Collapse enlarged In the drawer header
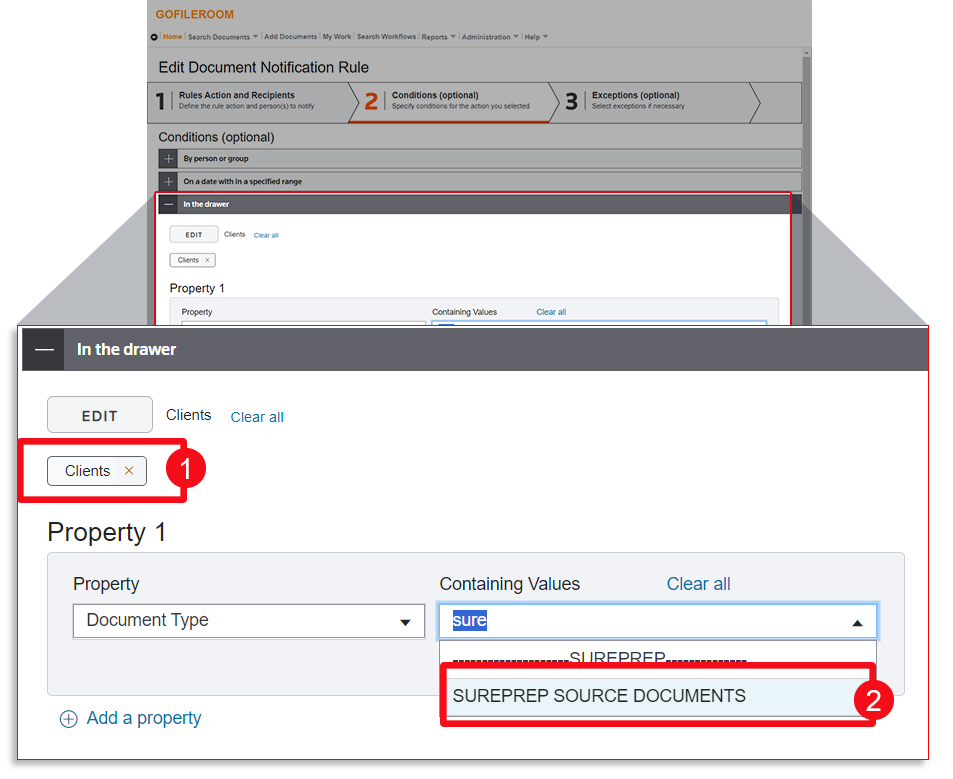 44,349
